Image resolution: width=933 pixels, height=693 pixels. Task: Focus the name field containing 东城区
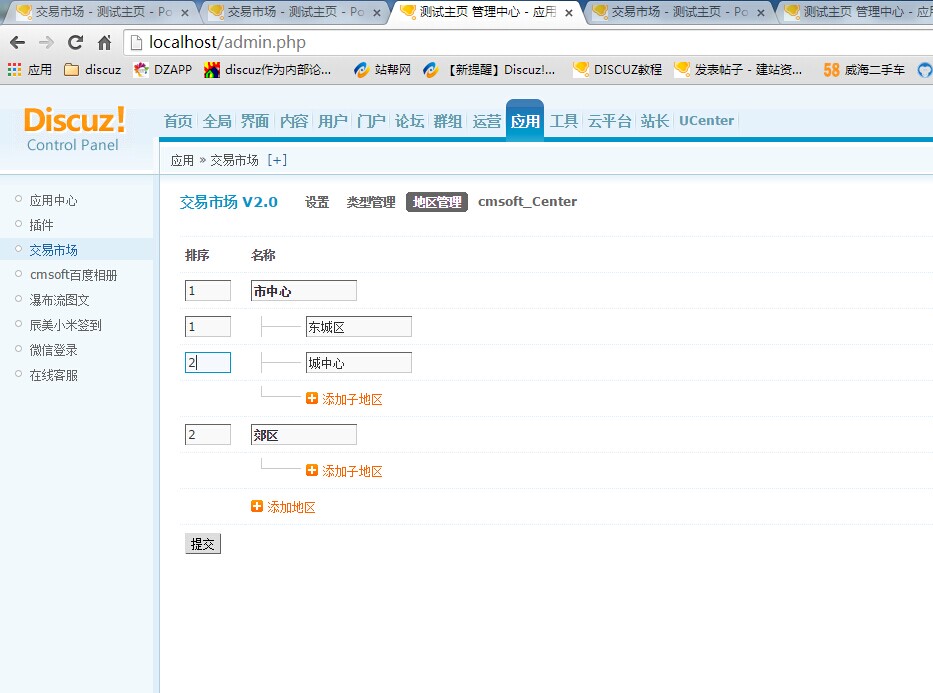[x=359, y=327]
